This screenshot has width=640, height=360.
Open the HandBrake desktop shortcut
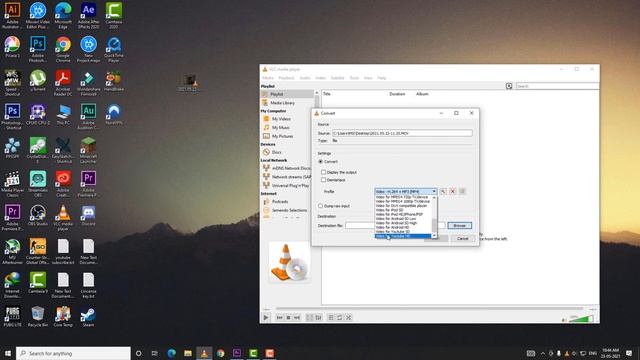tap(113, 80)
